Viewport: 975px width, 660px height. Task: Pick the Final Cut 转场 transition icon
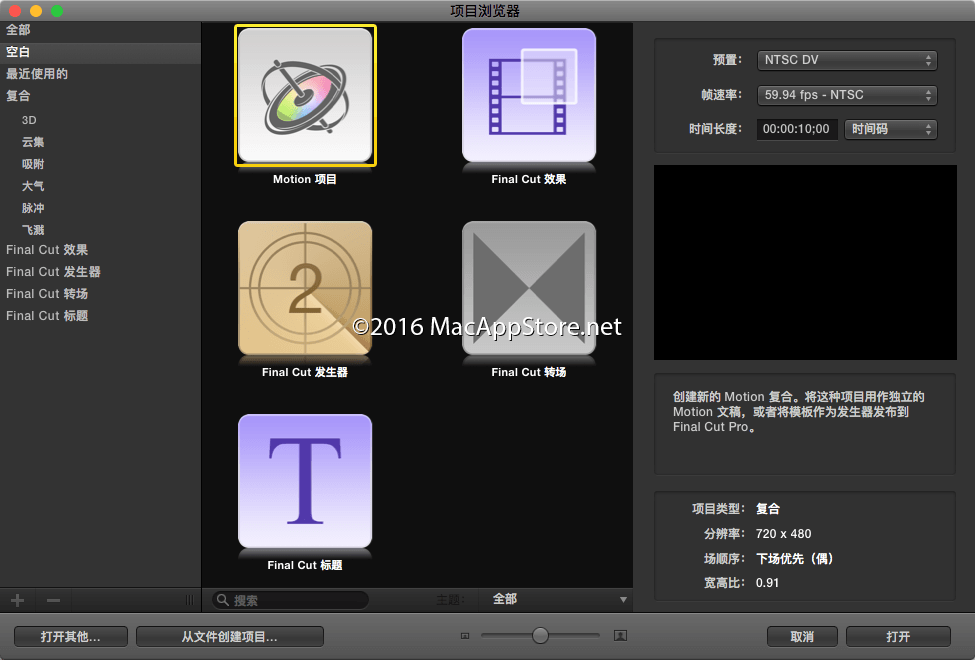click(528, 289)
